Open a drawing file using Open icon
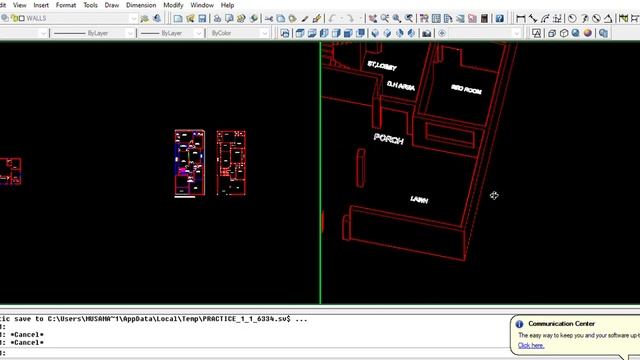 190,18
